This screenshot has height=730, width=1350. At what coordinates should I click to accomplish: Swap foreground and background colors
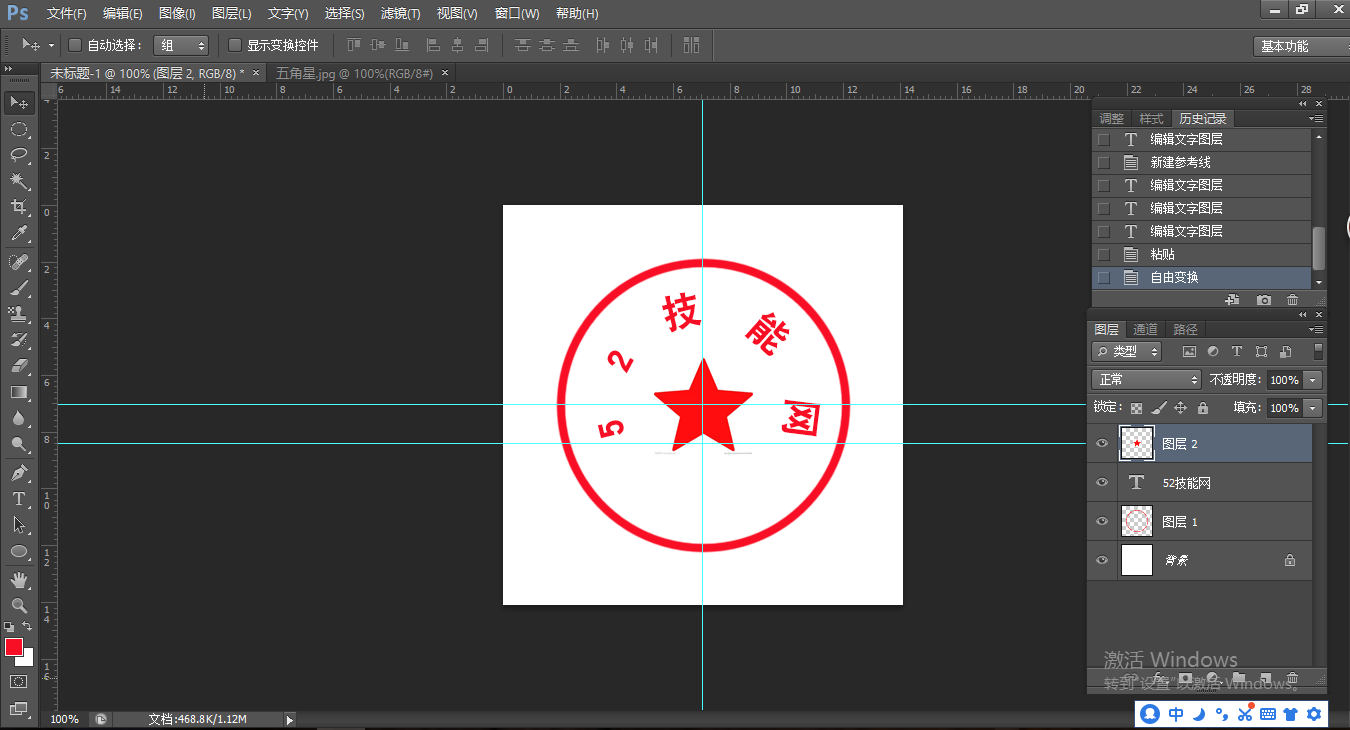pos(28,626)
